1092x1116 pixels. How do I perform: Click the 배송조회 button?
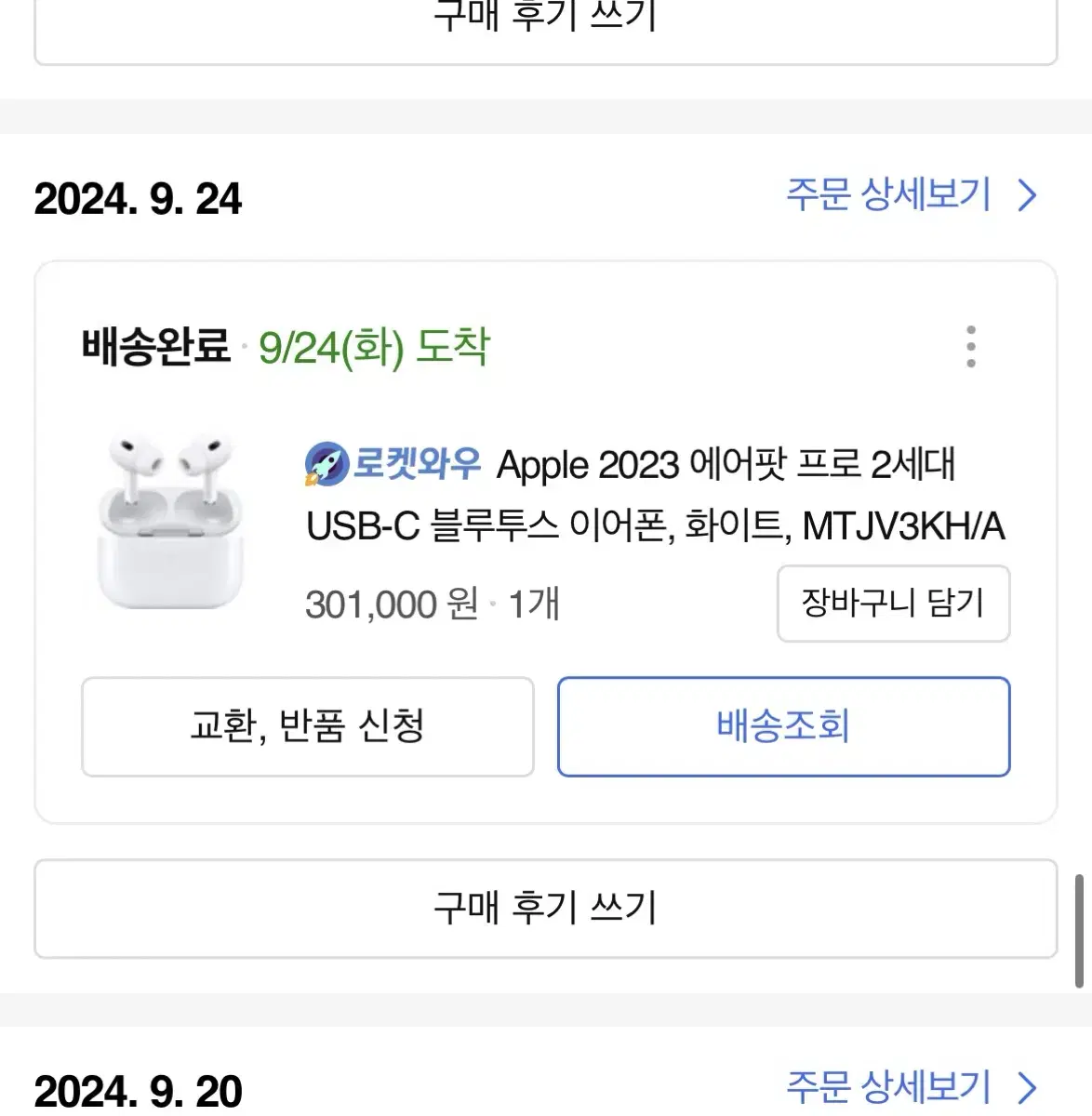pyautogui.click(x=783, y=726)
